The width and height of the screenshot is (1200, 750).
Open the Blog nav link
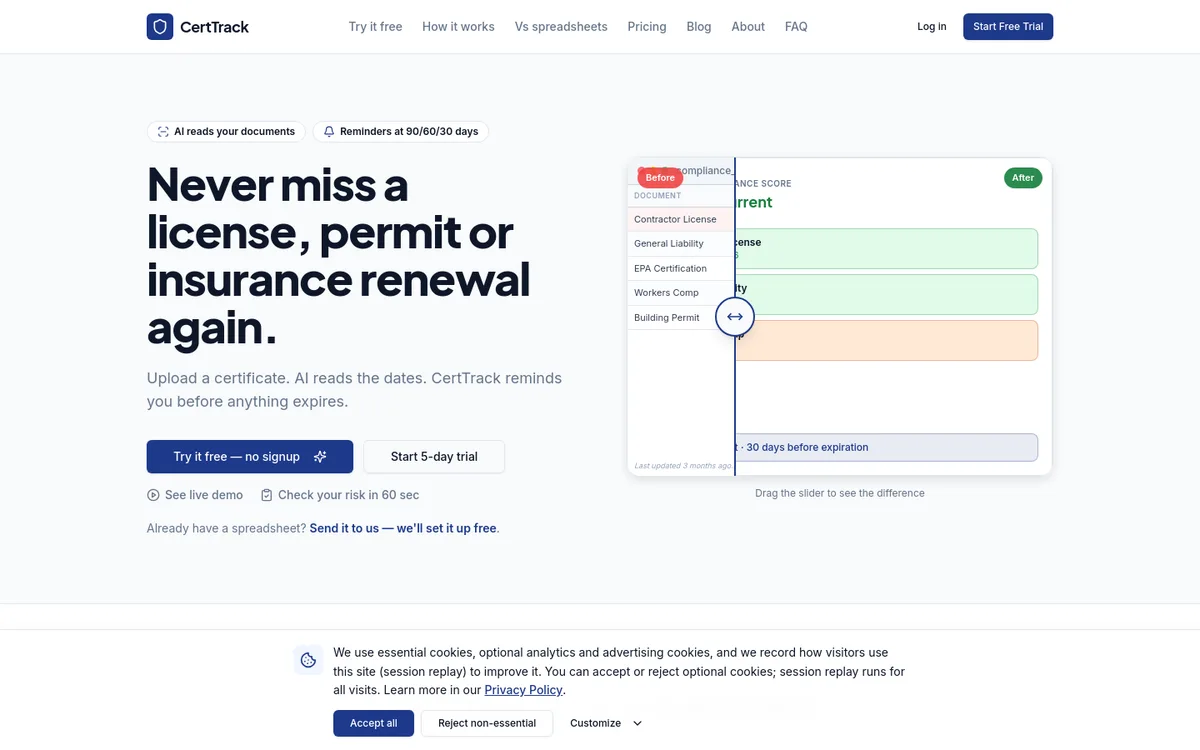point(699,27)
